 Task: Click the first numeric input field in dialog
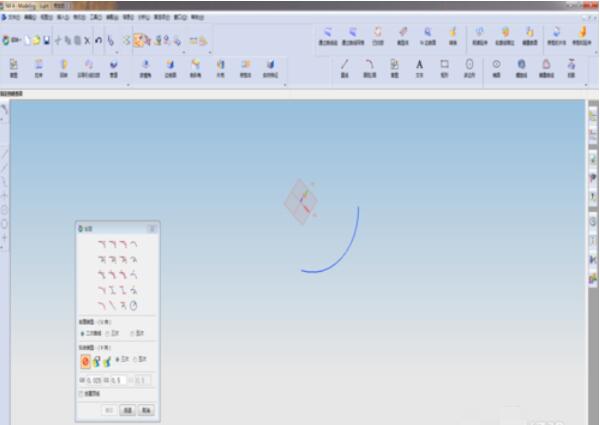97,380
